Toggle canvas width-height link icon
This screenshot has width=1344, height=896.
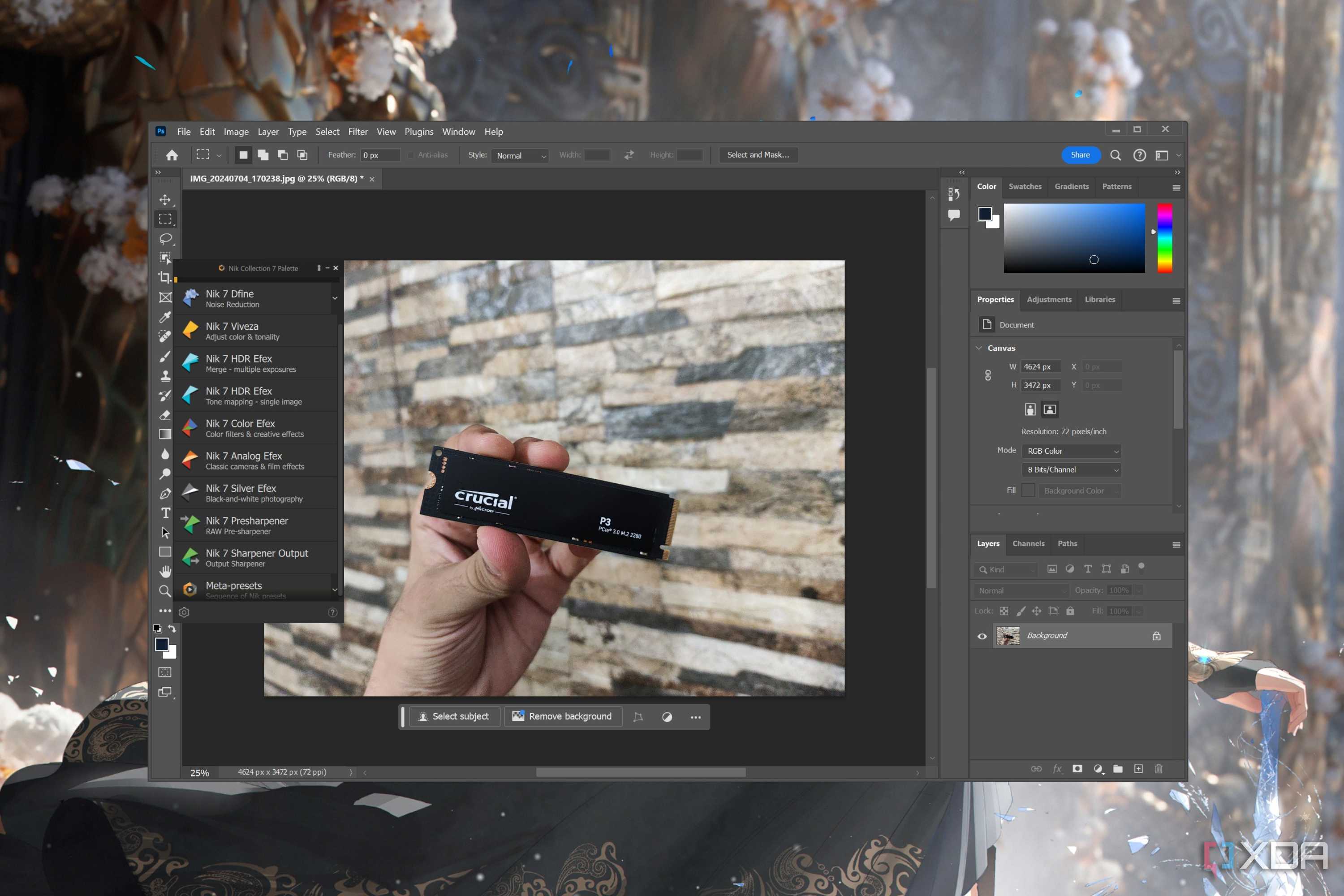(x=988, y=375)
